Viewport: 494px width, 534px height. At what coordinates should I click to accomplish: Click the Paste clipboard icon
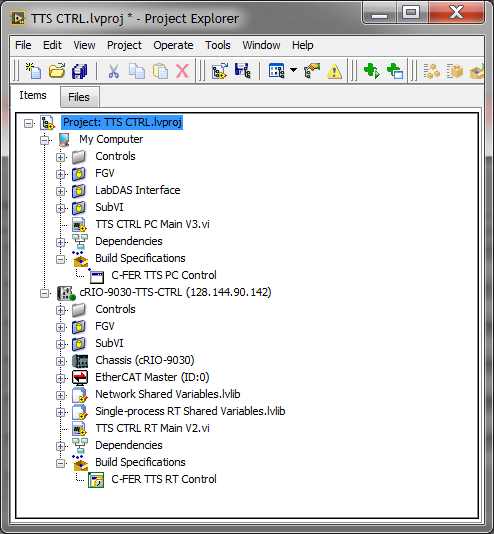coord(160,71)
